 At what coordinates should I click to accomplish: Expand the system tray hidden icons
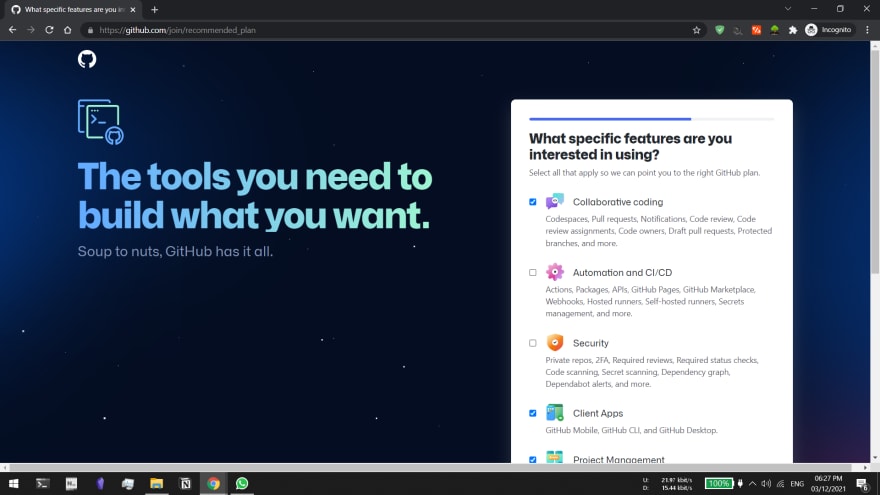[753, 483]
